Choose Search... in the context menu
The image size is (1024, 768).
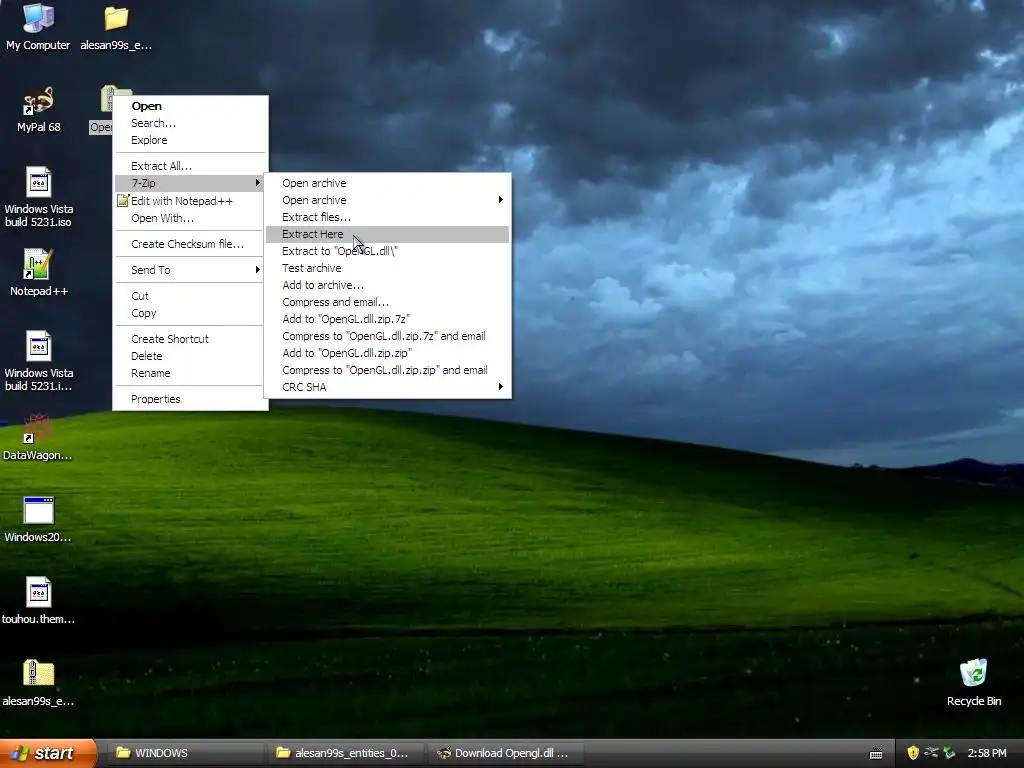pos(191,123)
